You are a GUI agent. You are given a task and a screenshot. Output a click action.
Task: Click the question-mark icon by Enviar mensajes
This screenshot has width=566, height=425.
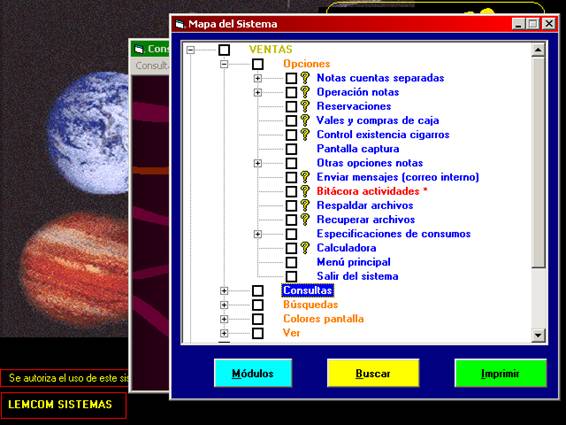pyautogui.click(x=305, y=177)
